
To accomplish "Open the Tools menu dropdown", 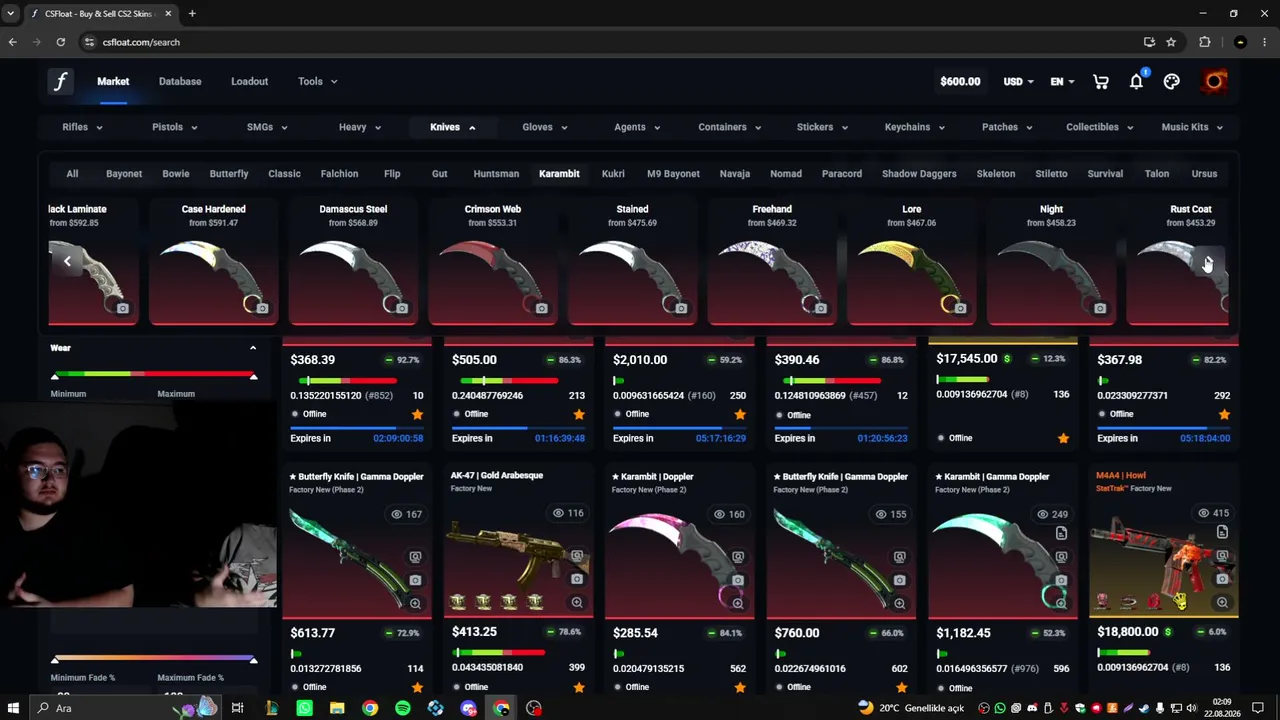I will 318,81.
